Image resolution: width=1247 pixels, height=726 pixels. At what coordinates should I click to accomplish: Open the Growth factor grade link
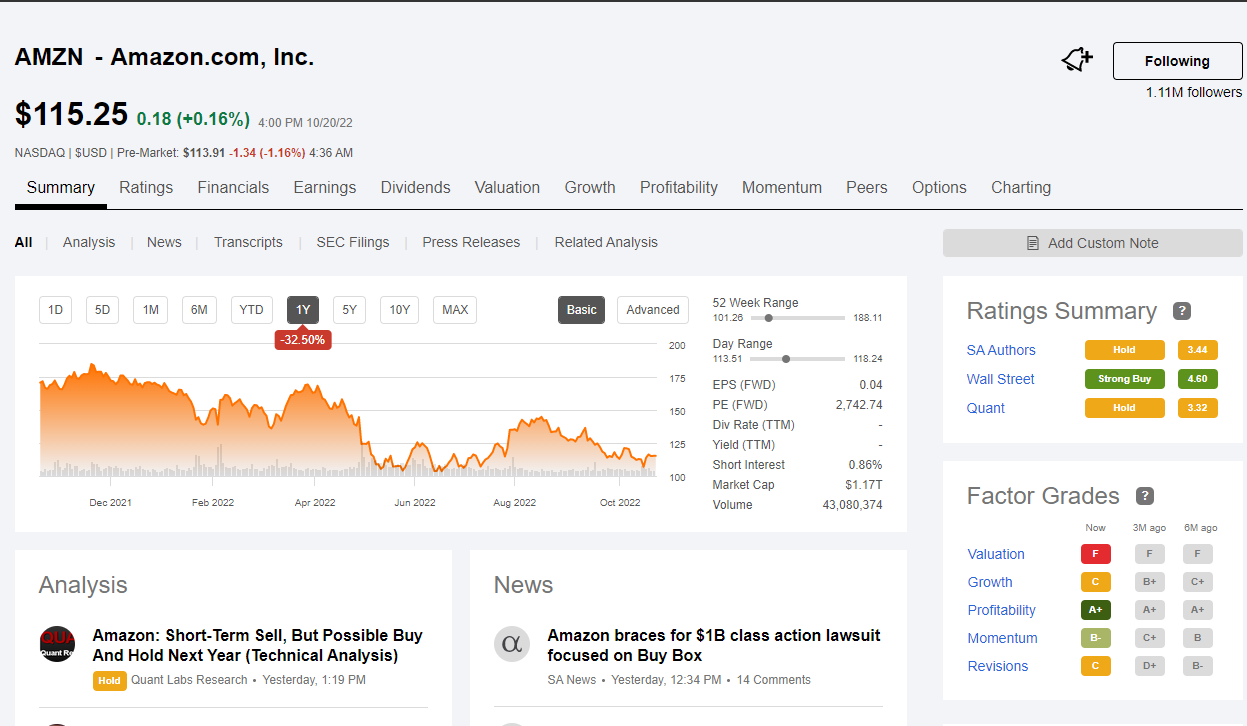click(990, 582)
